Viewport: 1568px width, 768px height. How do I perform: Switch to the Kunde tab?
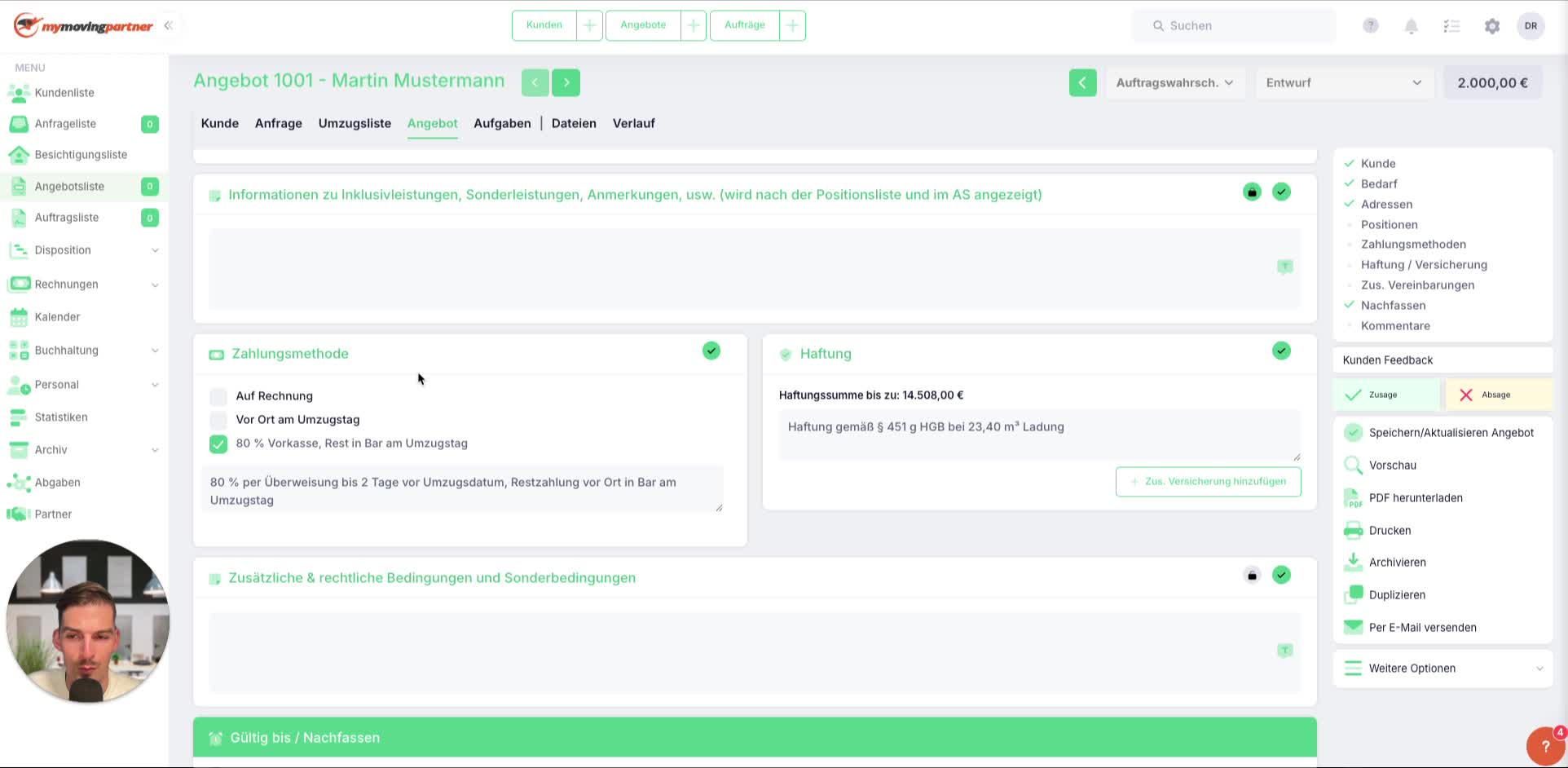tap(220, 123)
